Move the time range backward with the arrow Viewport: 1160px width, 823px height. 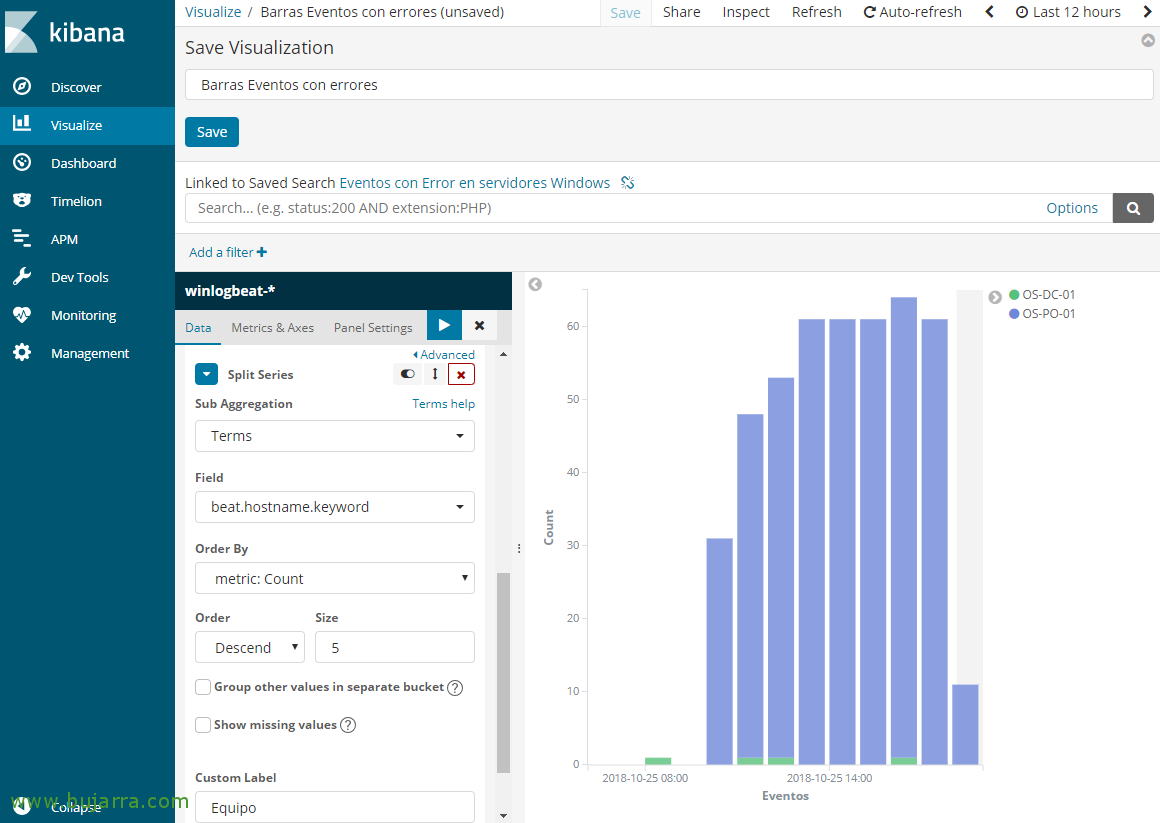coord(989,12)
